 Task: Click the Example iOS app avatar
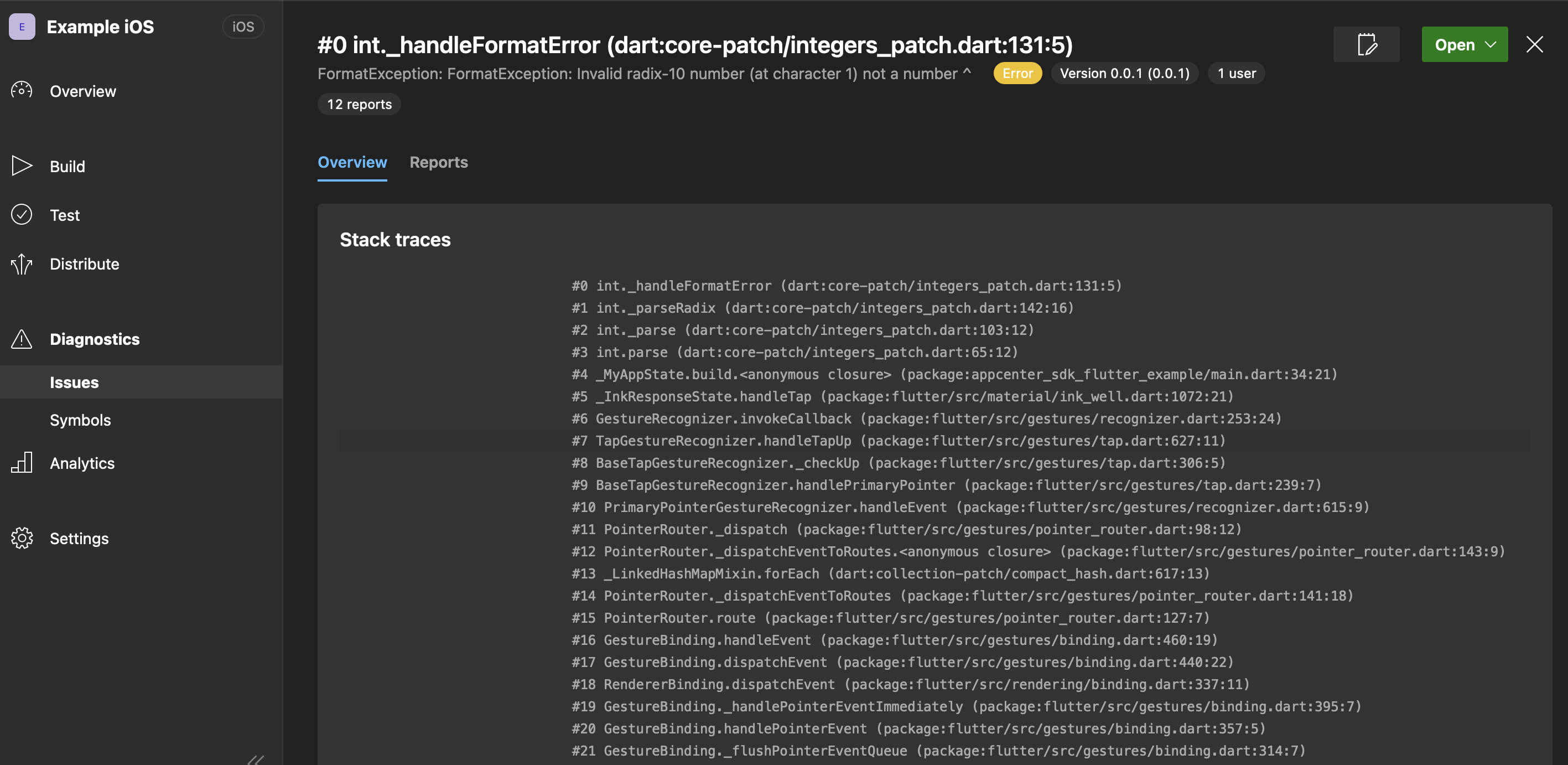pyautogui.click(x=22, y=26)
